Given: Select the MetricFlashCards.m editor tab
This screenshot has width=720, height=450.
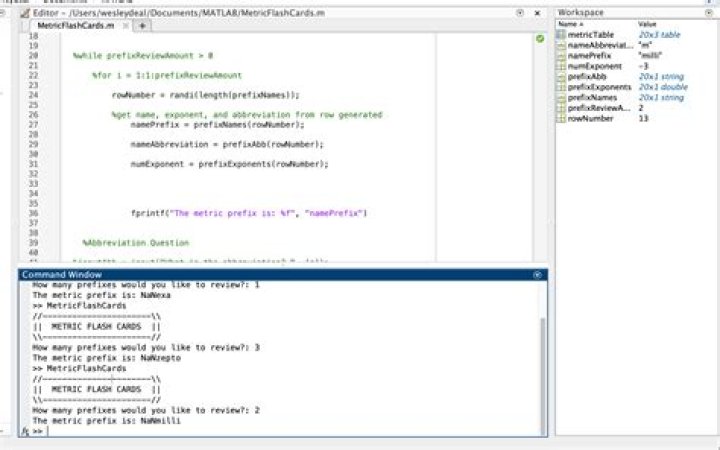Looking at the screenshot, I should (76, 26).
